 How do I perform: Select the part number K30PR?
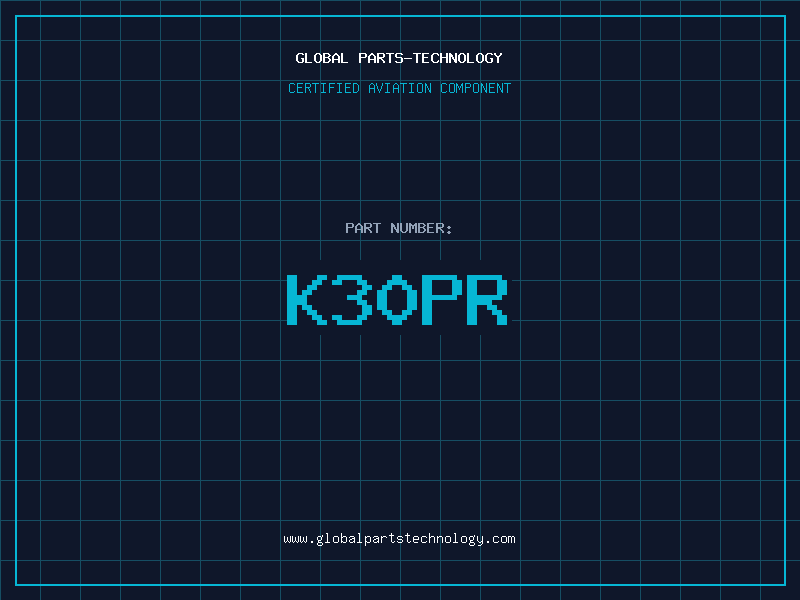[x=397, y=299]
